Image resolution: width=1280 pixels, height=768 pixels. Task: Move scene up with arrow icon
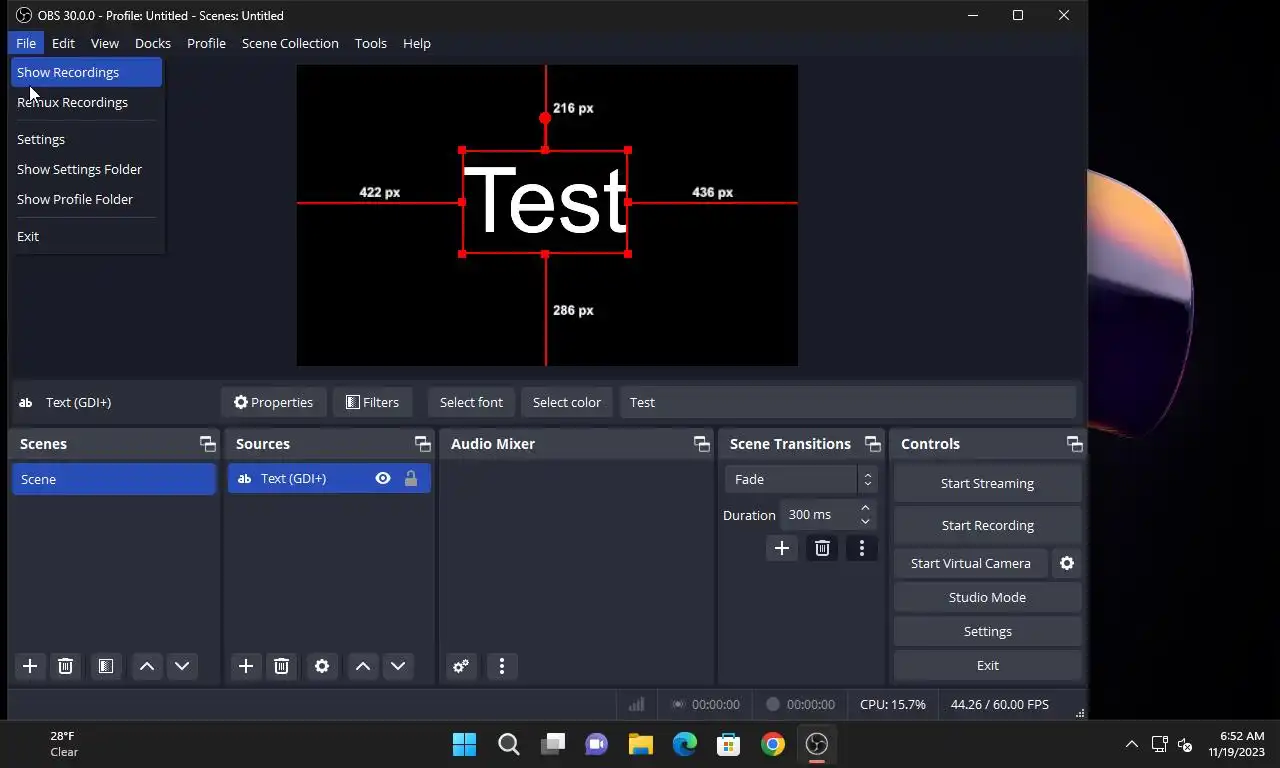pyautogui.click(x=147, y=666)
